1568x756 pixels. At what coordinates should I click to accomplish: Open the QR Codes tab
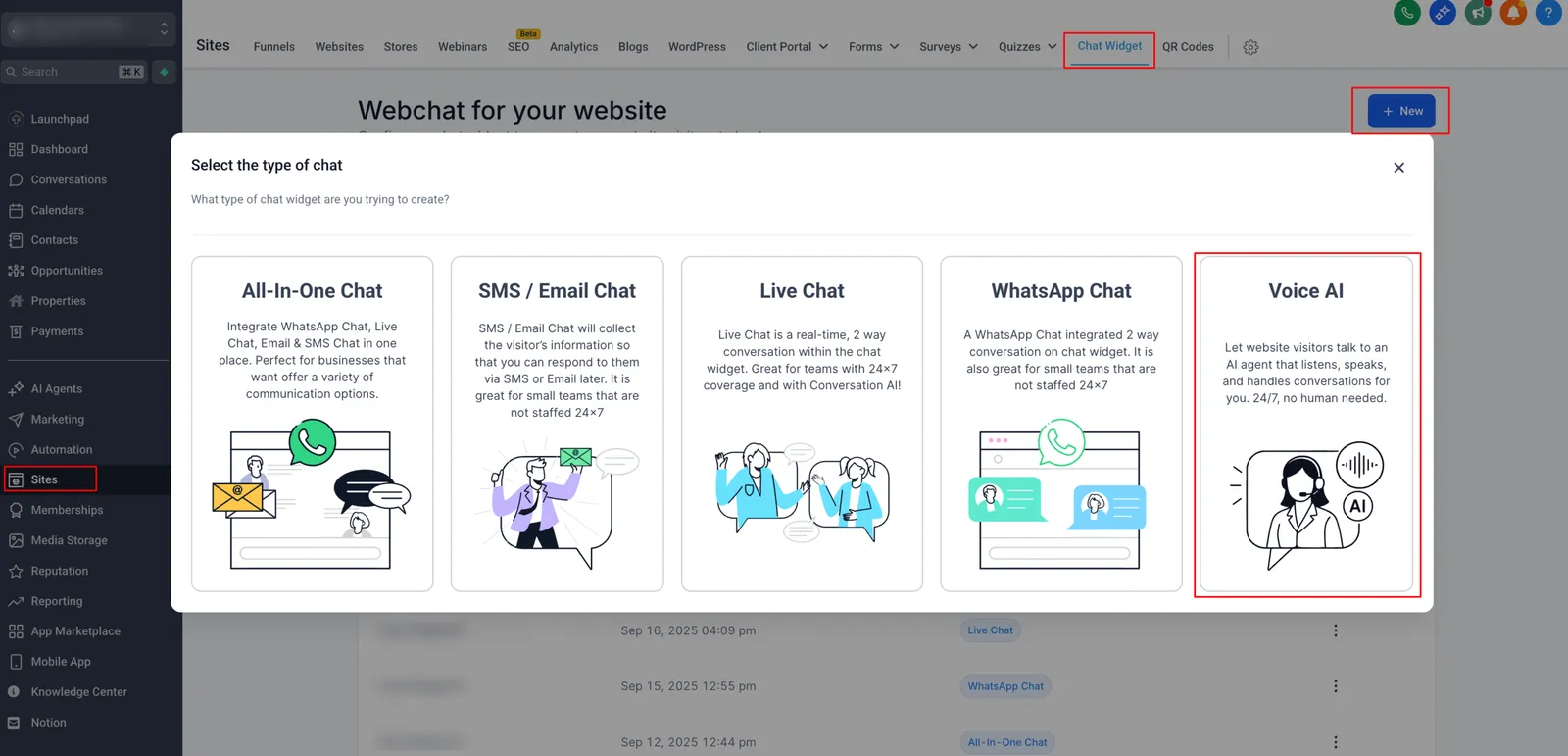[1188, 47]
